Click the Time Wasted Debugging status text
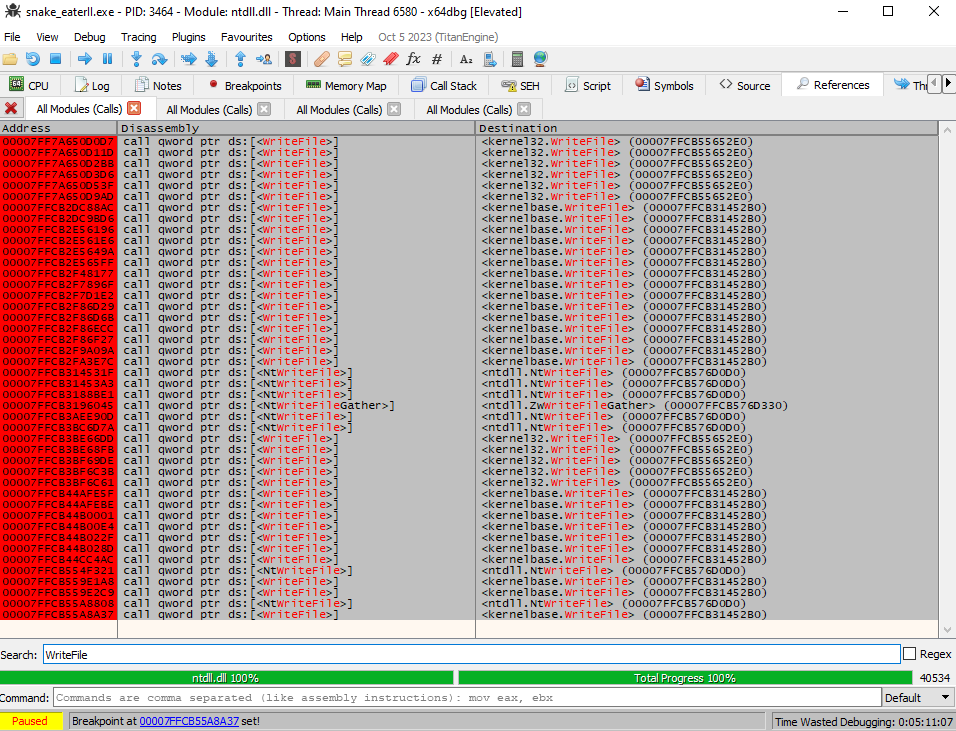 [864, 721]
